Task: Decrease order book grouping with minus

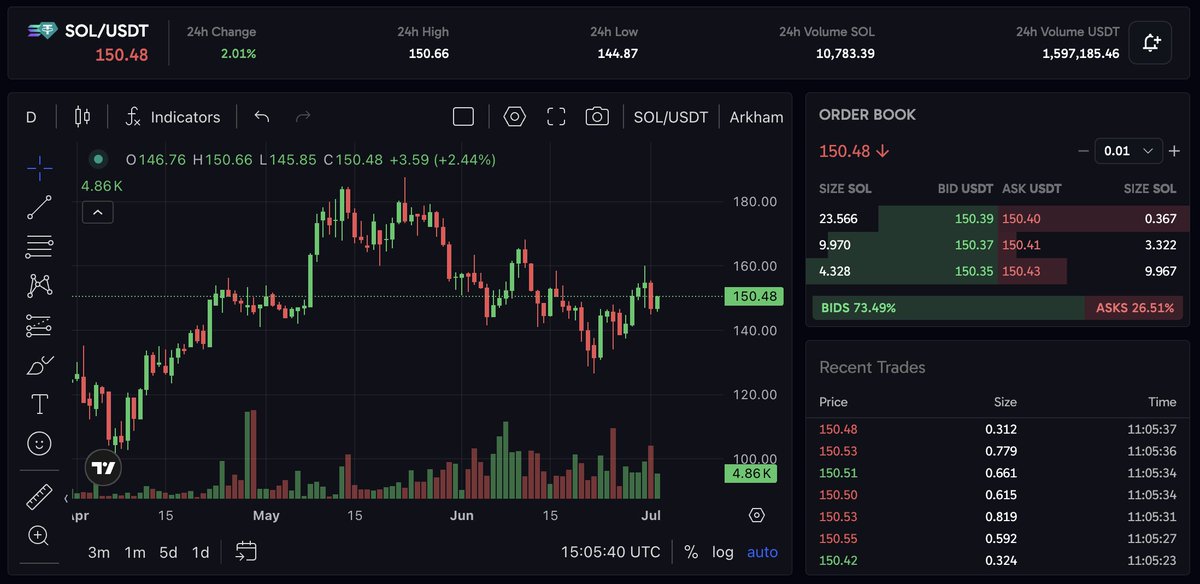Action: pyautogui.click(x=1083, y=151)
